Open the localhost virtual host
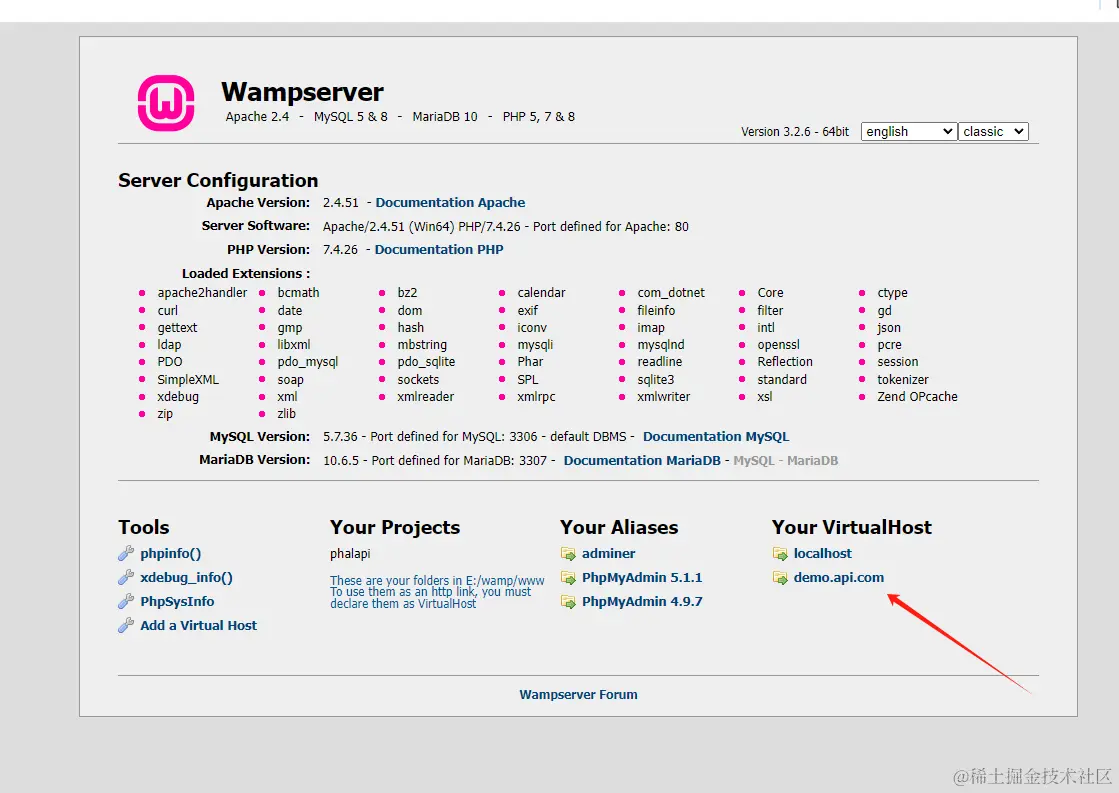Image resolution: width=1119 pixels, height=793 pixels. click(822, 553)
